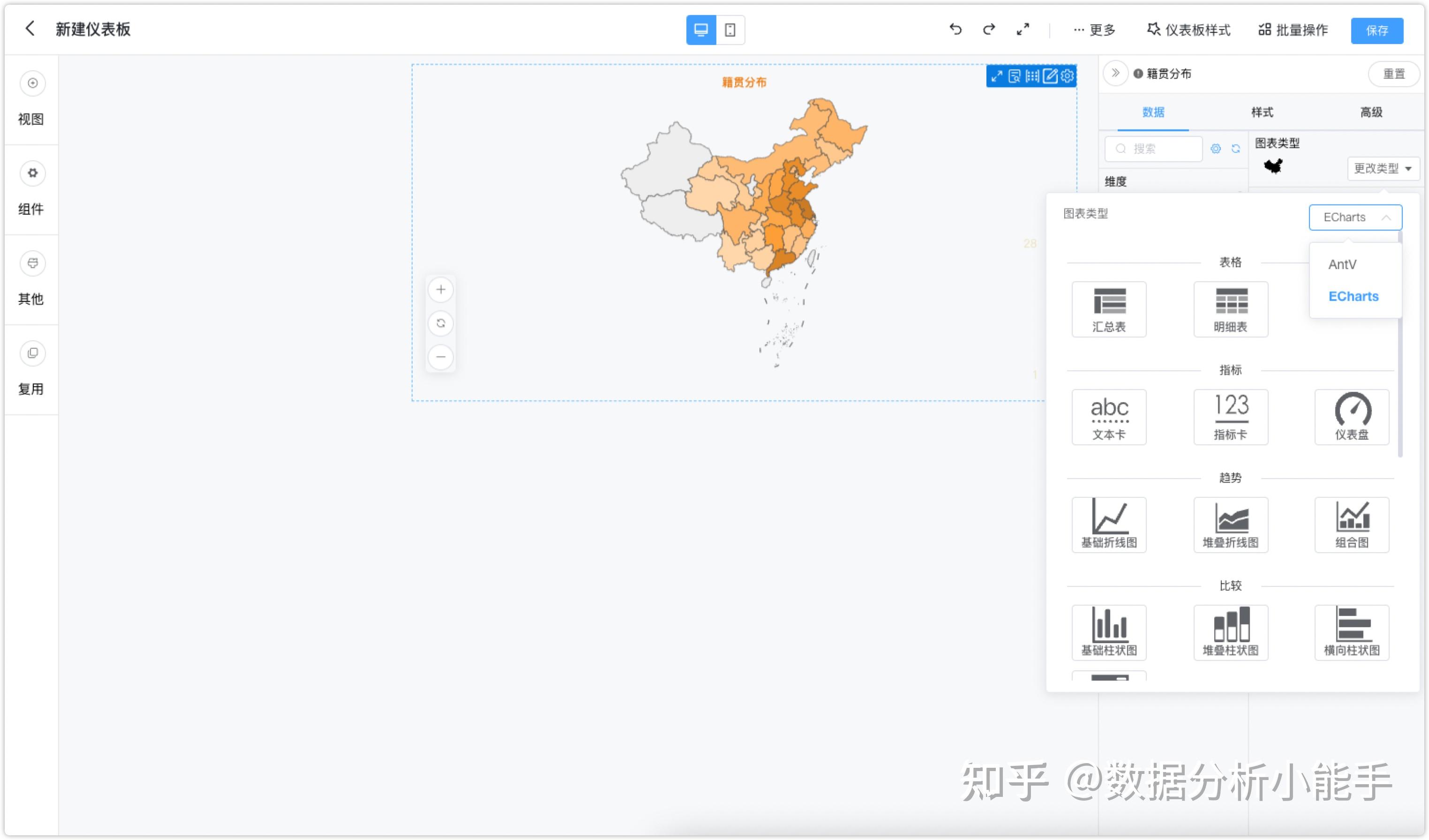Click the undo arrow in top toolbar
1429x840 pixels.
[955, 30]
